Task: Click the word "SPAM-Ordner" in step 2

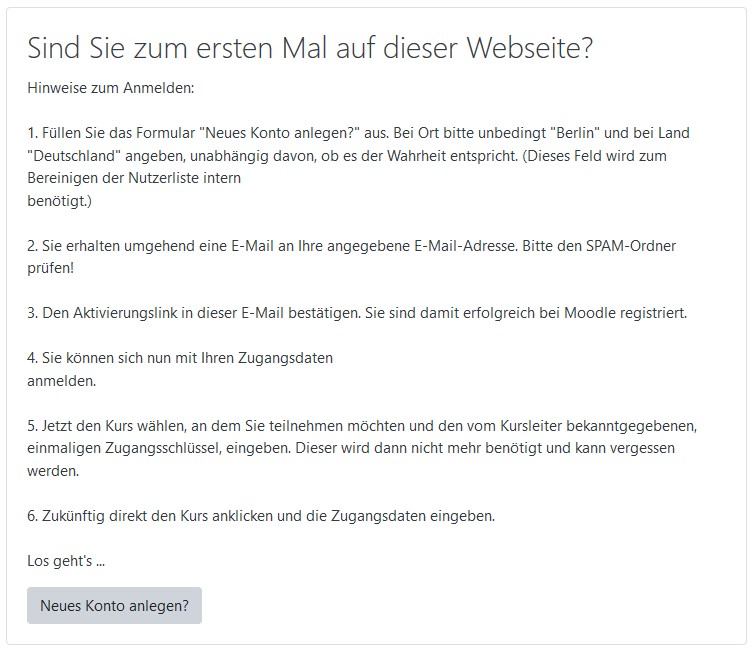Action: coord(645,245)
